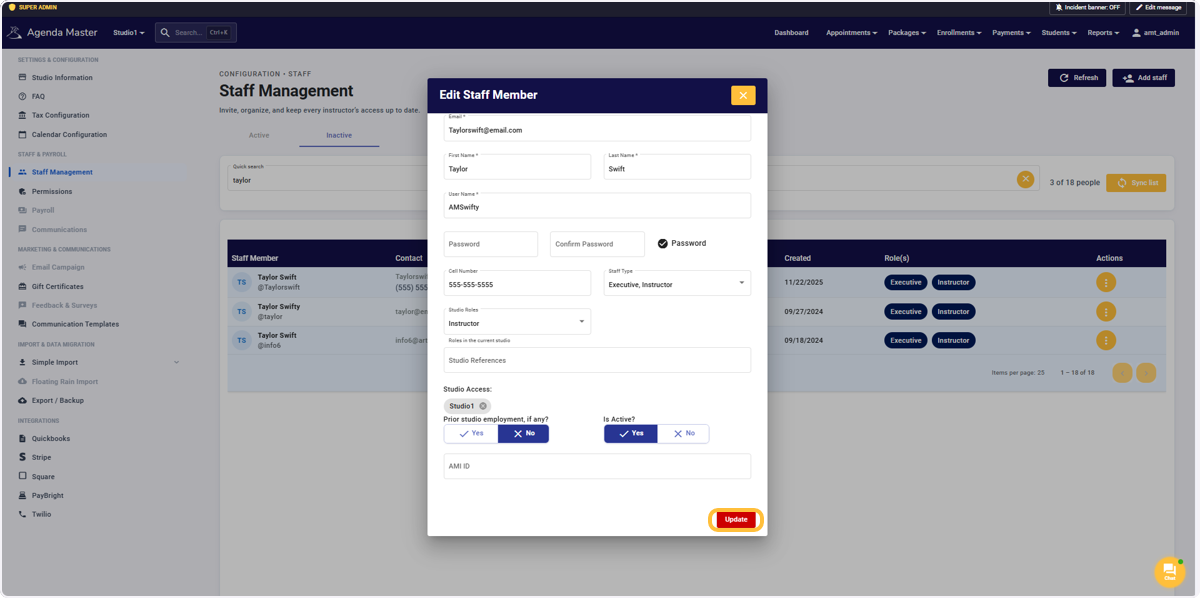Open Studio1 selector dropdown
The height and width of the screenshot is (598, 1200).
click(x=128, y=33)
